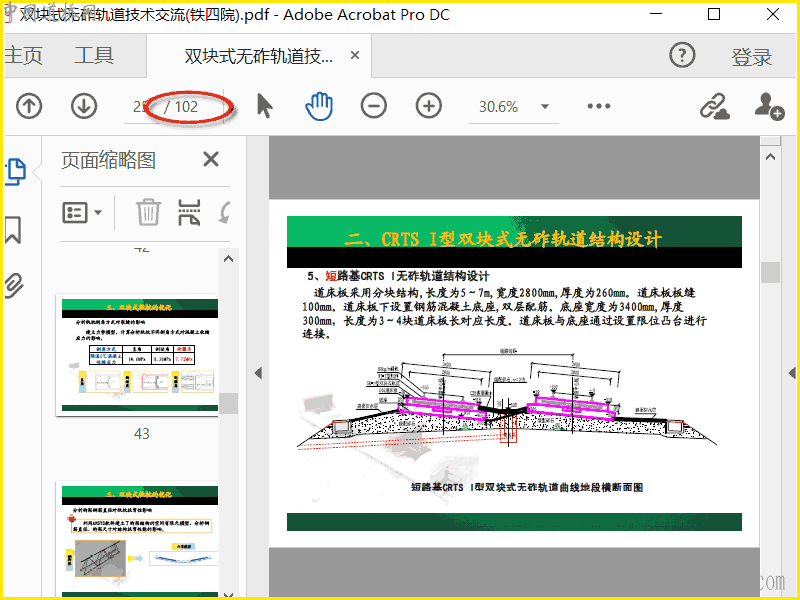Expand the right tools pane arrow
The image size is (800, 600).
(x=792, y=373)
